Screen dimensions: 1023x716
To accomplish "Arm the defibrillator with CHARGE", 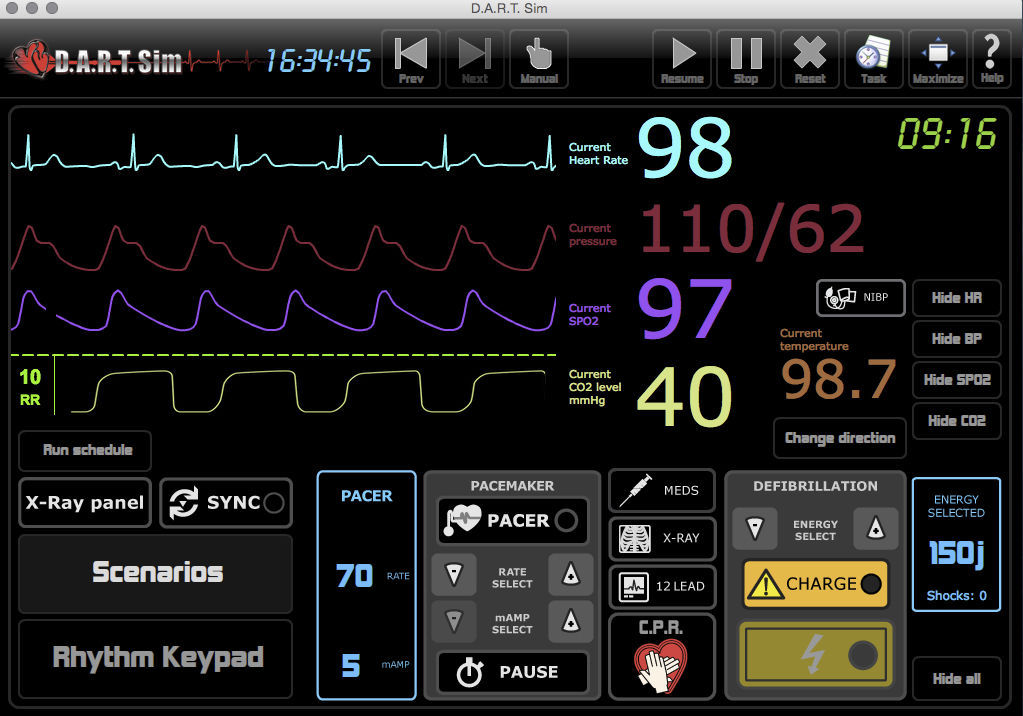I will [814, 584].
